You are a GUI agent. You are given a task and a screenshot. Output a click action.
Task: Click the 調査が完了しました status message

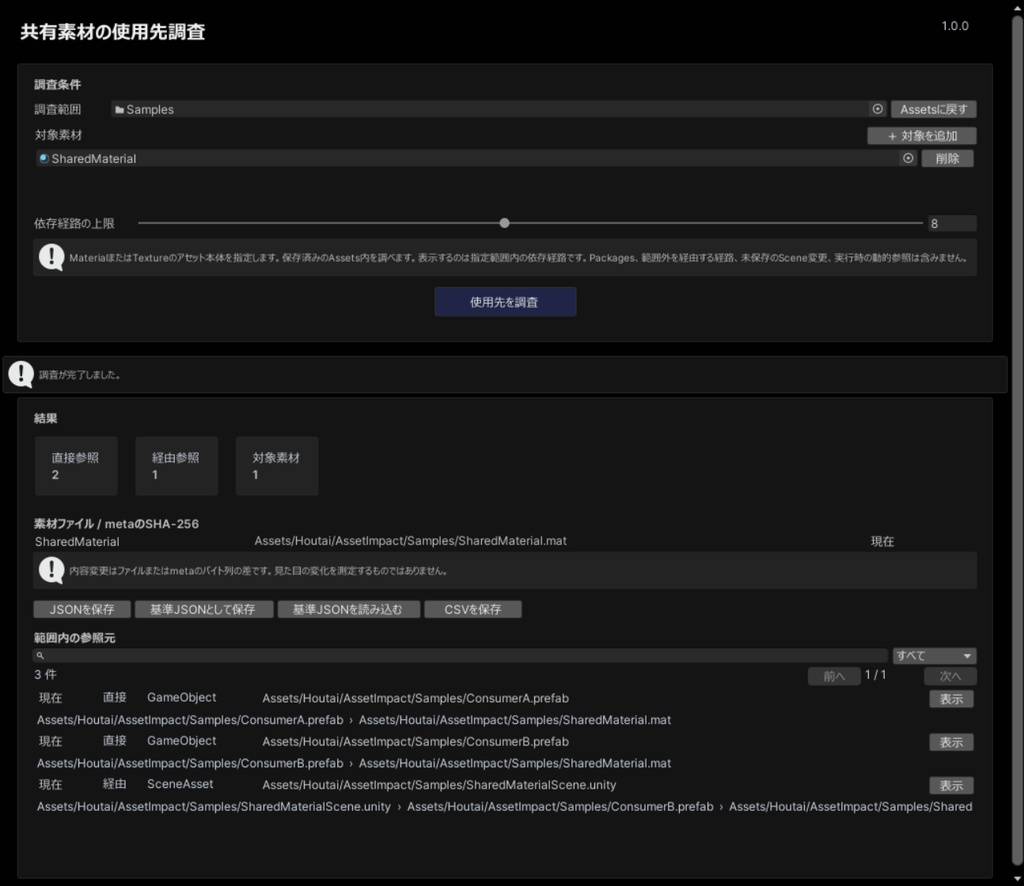79,375
